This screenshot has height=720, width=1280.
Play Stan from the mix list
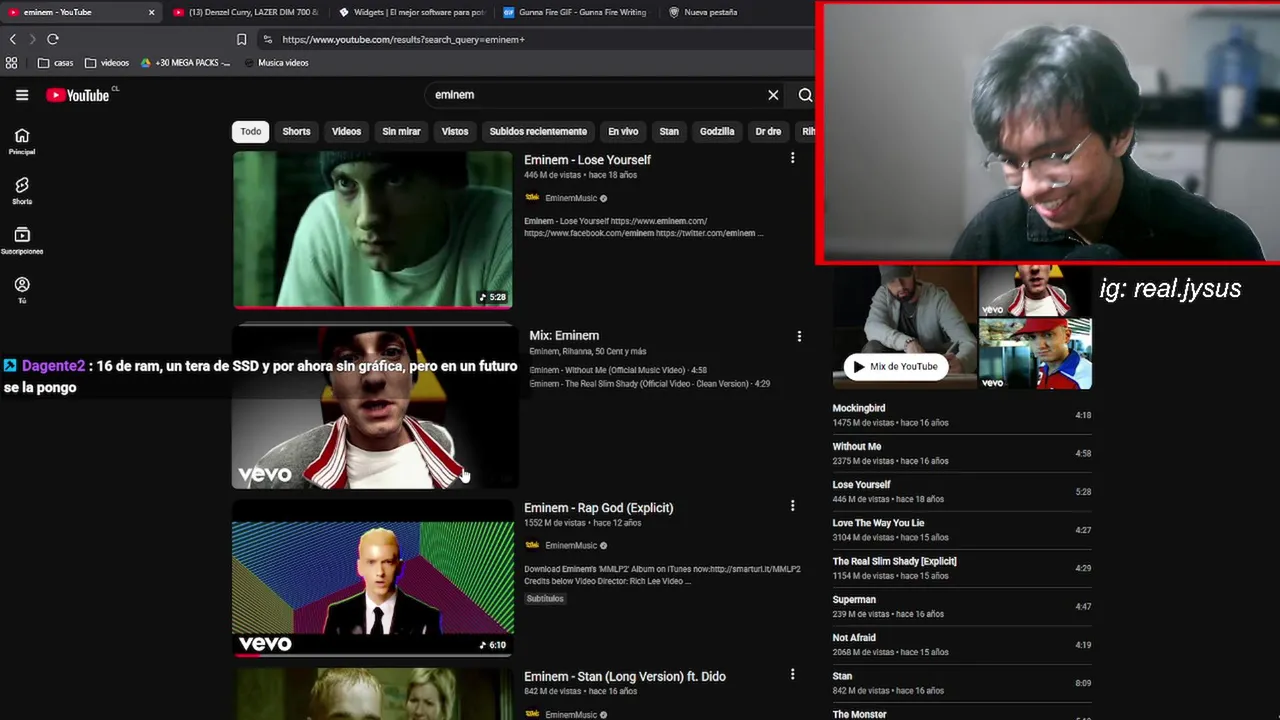(x=962, y=683)
